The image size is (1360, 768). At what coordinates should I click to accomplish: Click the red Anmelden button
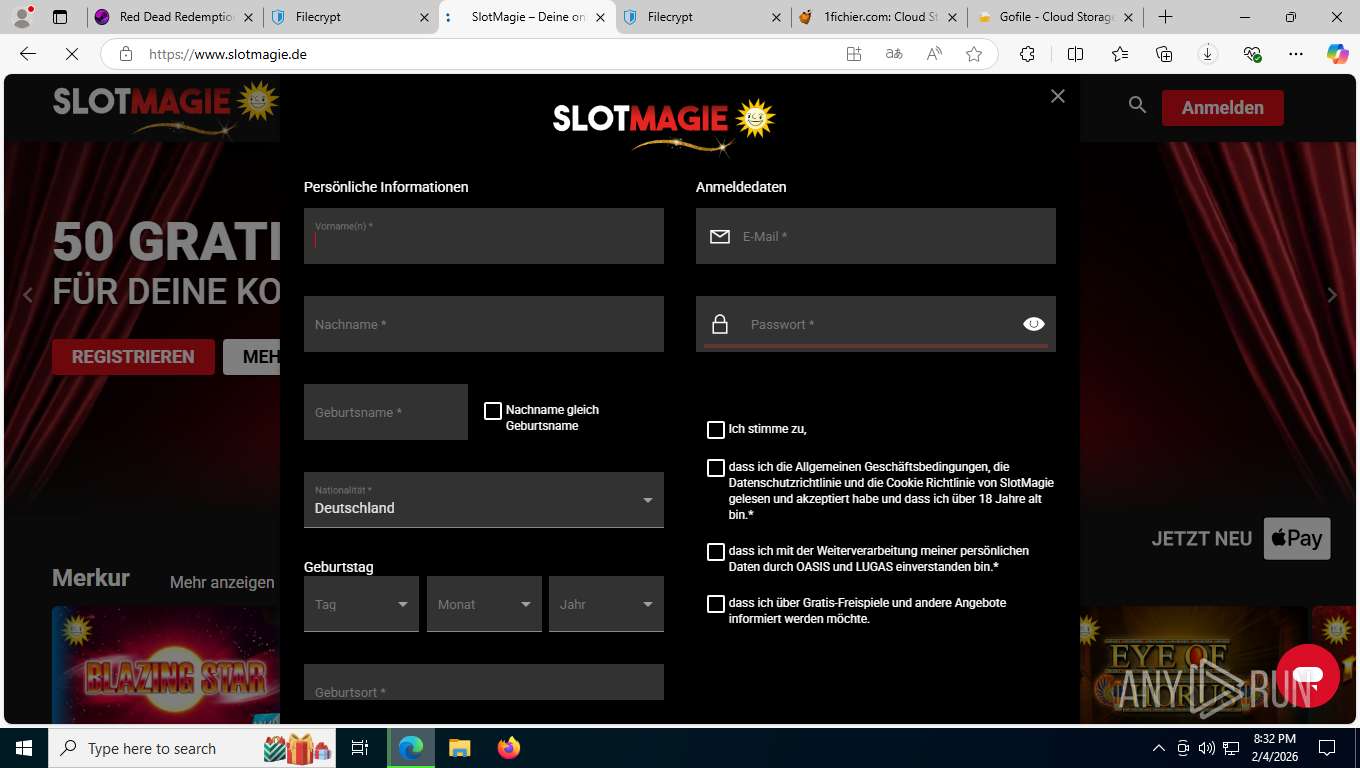pos(1222,108)
